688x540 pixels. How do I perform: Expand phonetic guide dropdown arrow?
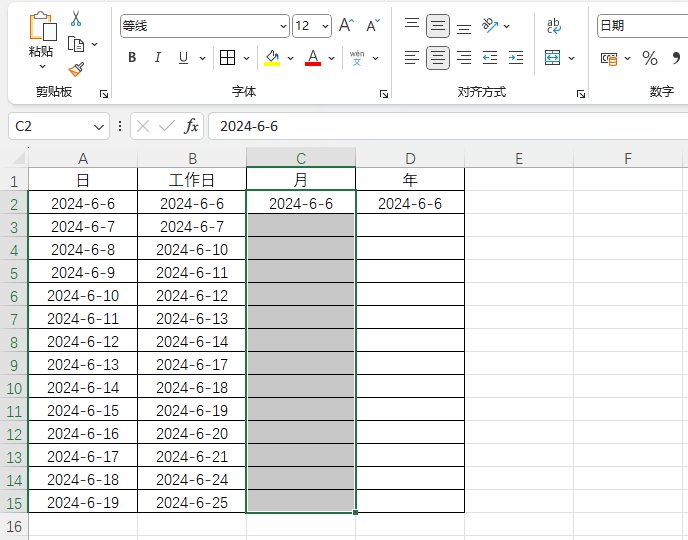(376, 58)
